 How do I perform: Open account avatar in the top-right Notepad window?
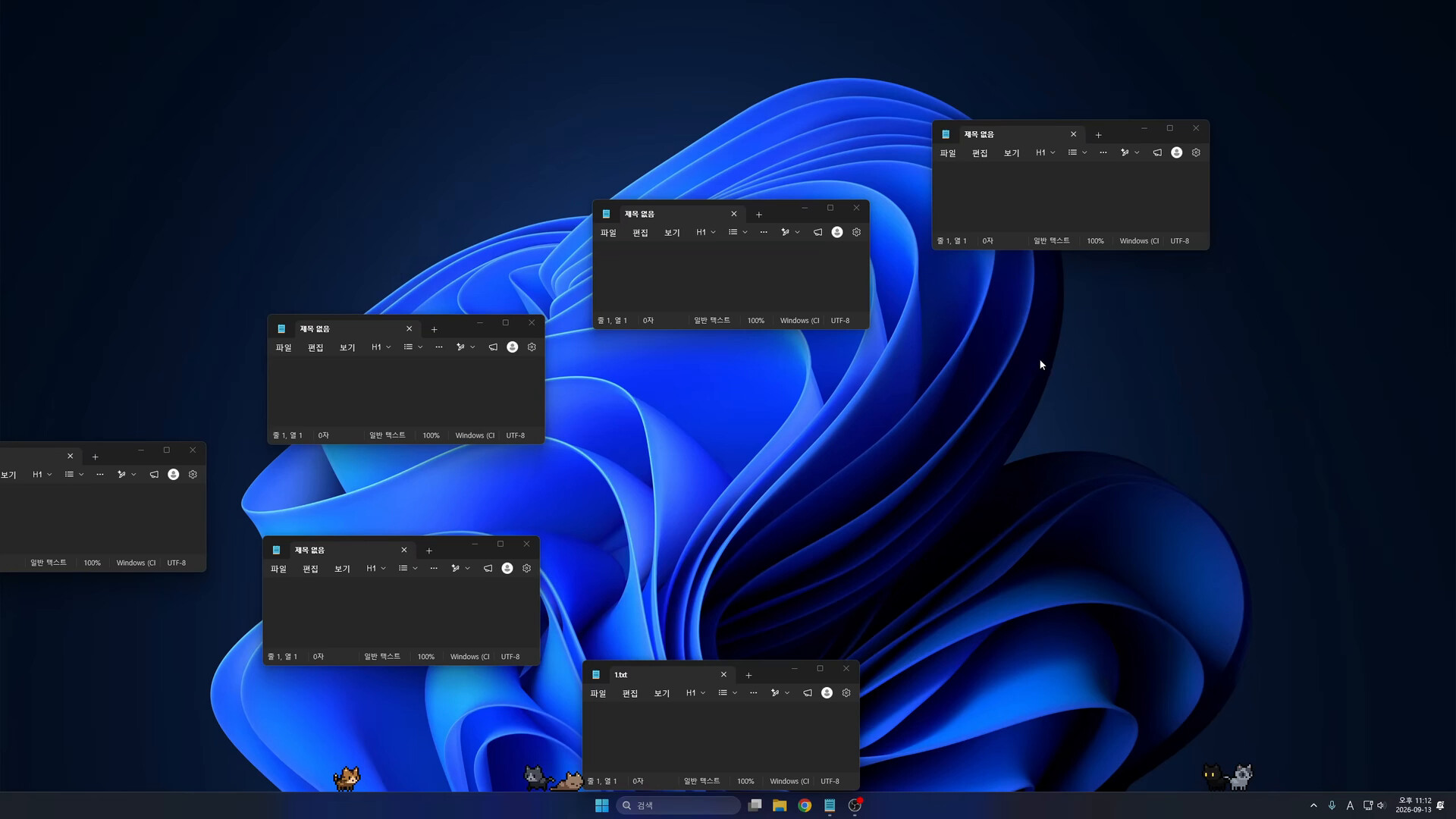pos(1177,153)
